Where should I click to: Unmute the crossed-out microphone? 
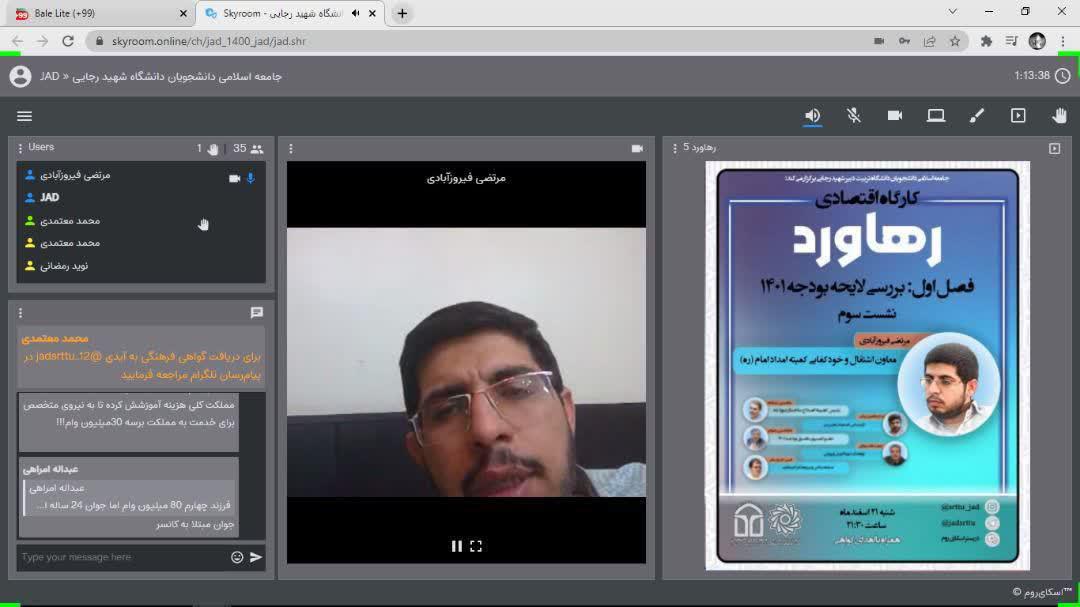point(854,116)
